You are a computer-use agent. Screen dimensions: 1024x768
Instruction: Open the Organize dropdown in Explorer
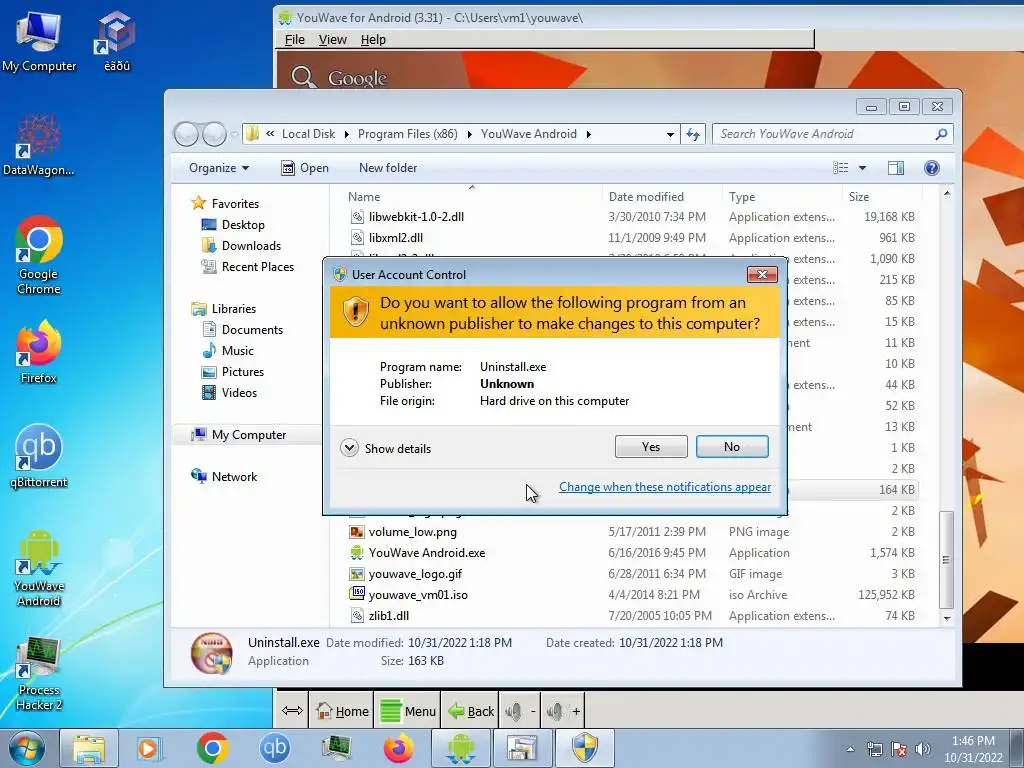click(219, 168)
